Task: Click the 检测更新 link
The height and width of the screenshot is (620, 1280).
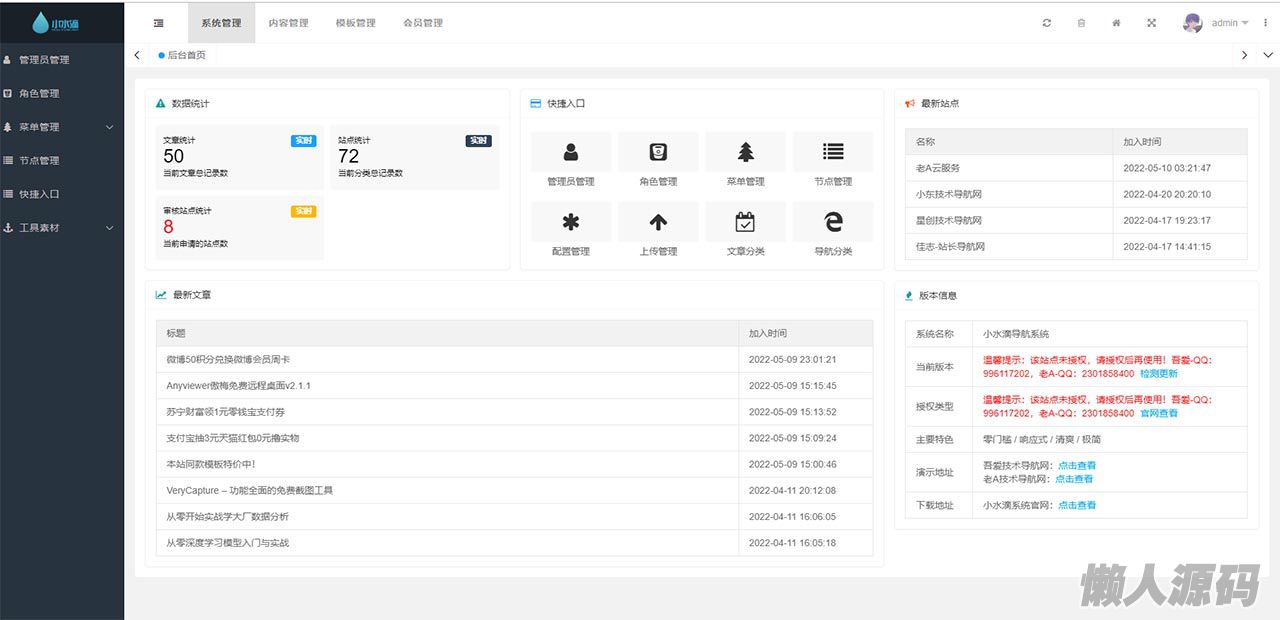Action: click(x=1159, y=374)
